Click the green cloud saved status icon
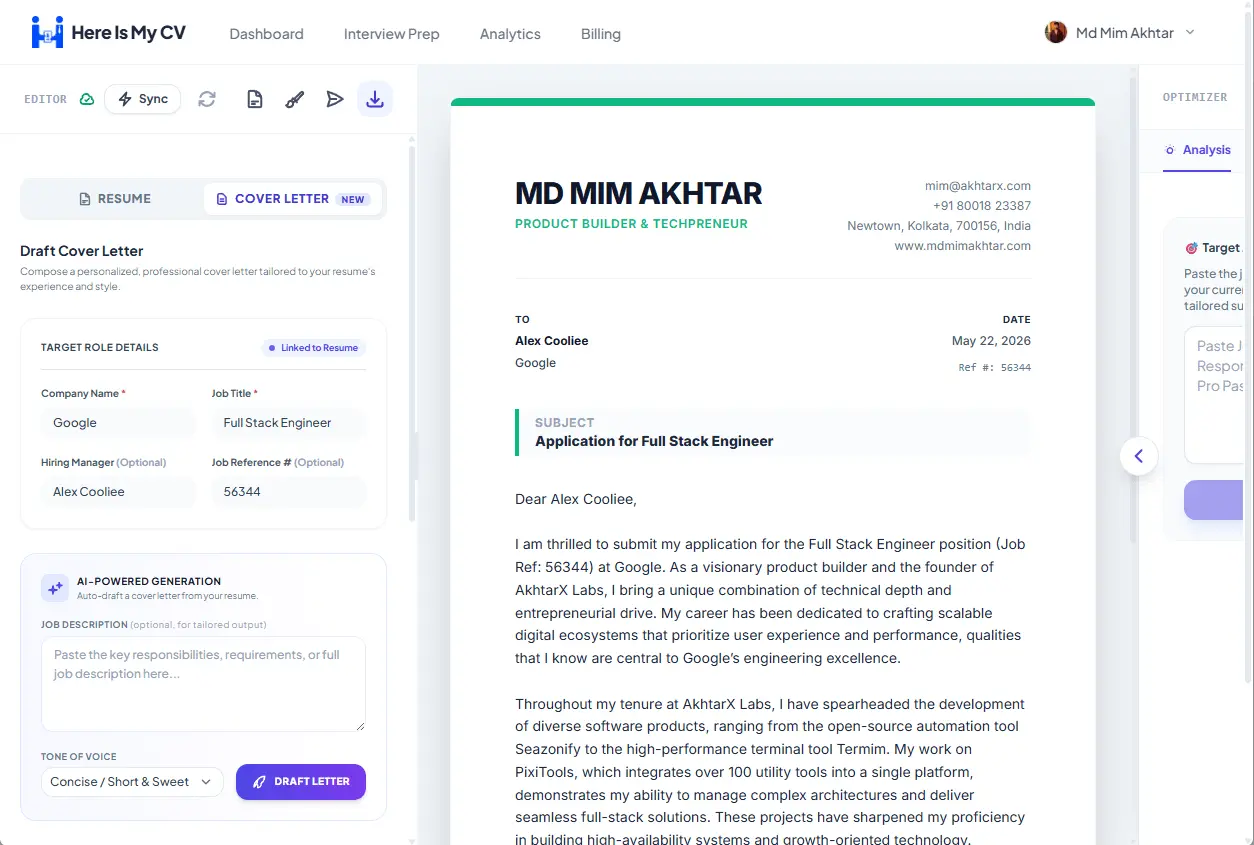This screenshot has height=845, width=1254. pyautogui.click(x=87, y=99)
